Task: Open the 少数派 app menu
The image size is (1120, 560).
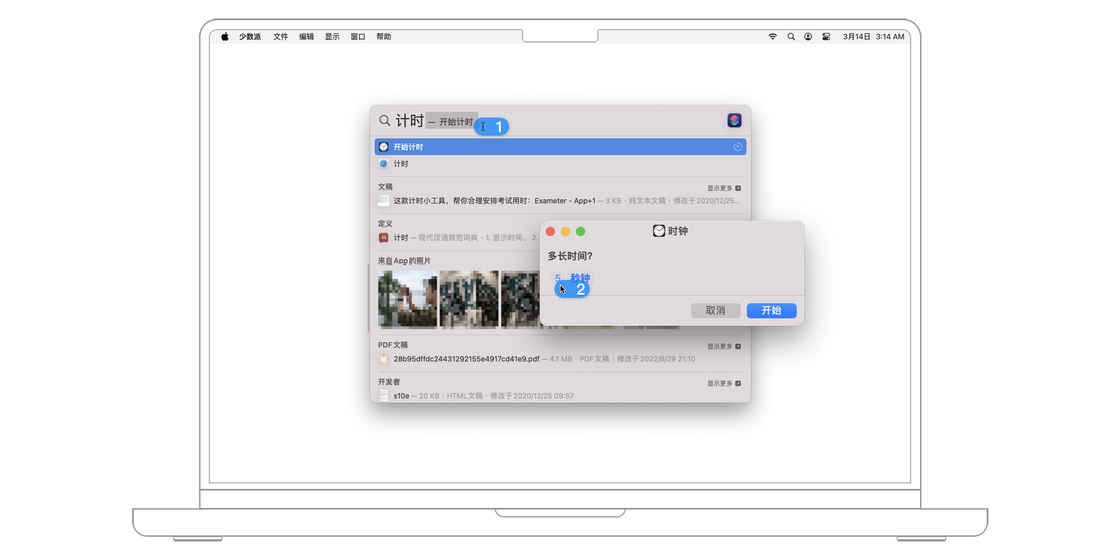Action: click(x=250, y=36)
